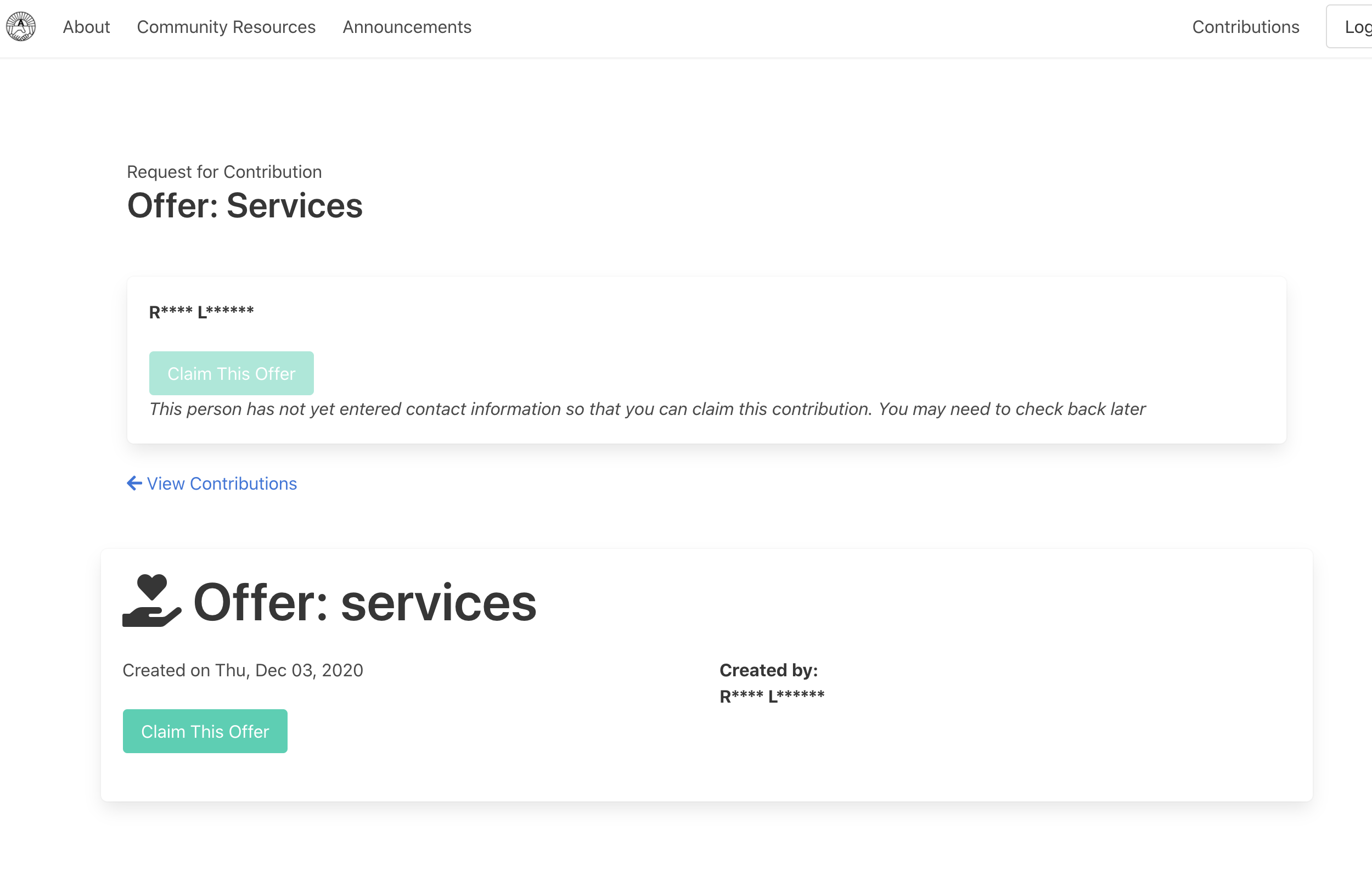Open the About page
1372x875 pixels.
[x=86, y=27]
